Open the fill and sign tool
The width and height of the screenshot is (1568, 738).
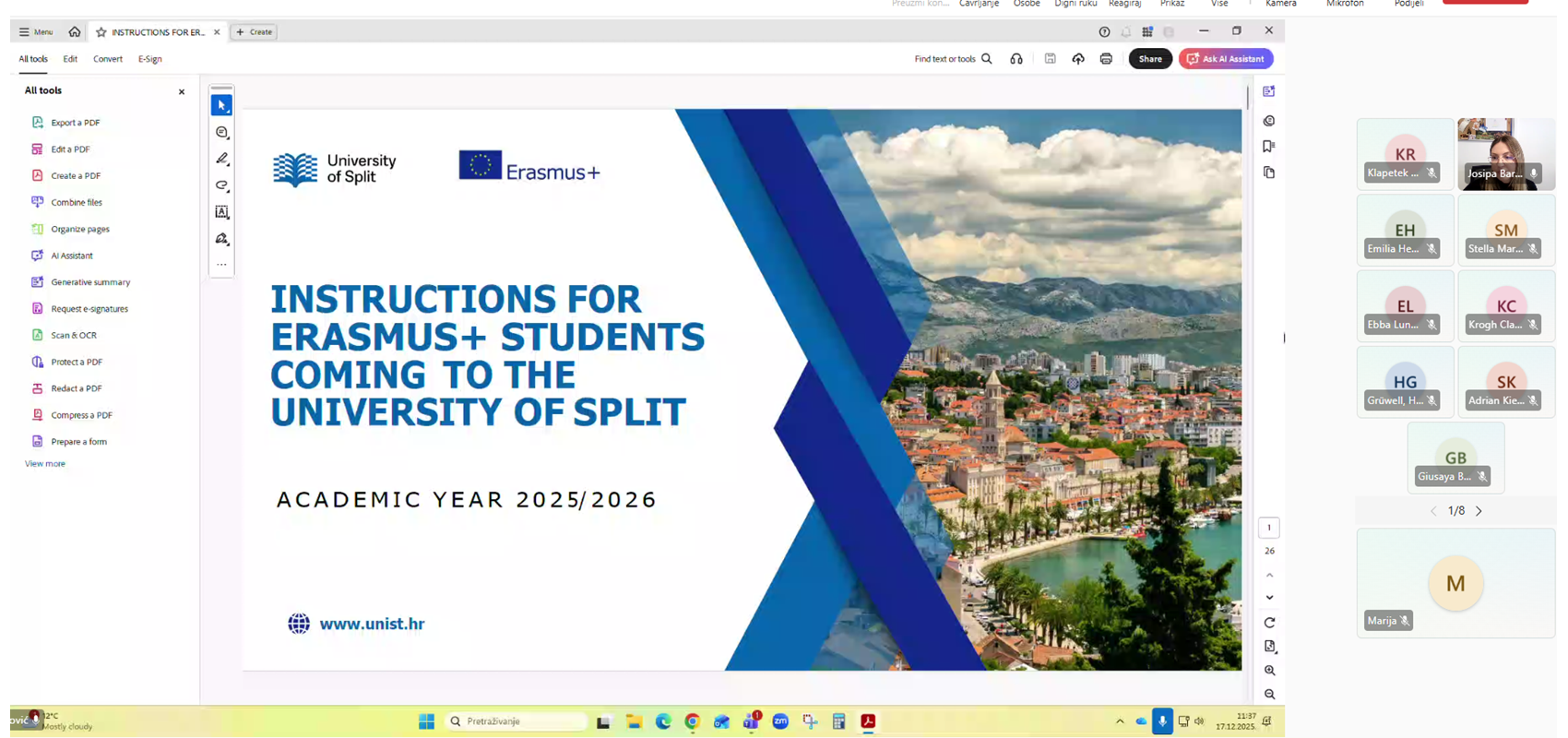(x=221, y=239)
